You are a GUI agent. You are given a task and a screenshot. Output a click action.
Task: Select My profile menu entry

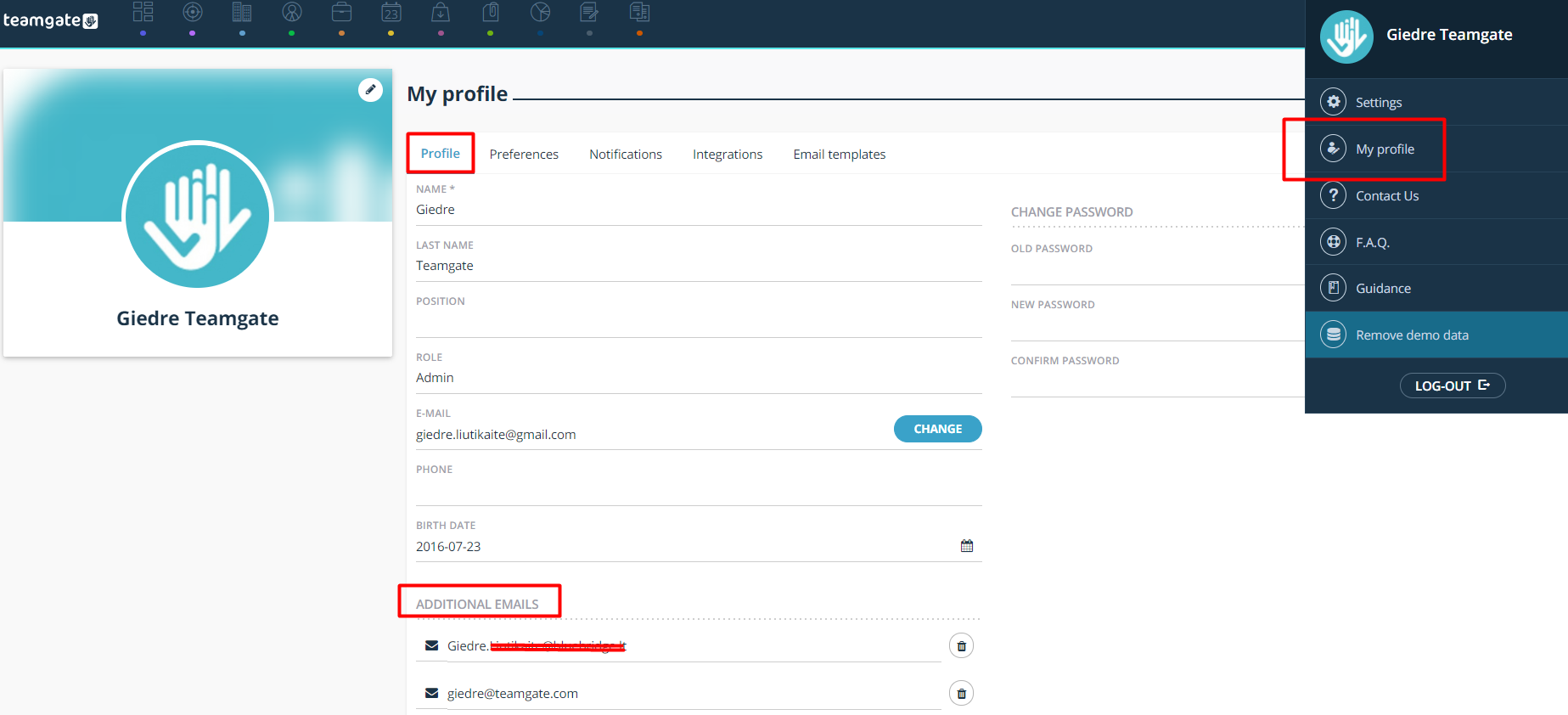[x=1436, y=149]
